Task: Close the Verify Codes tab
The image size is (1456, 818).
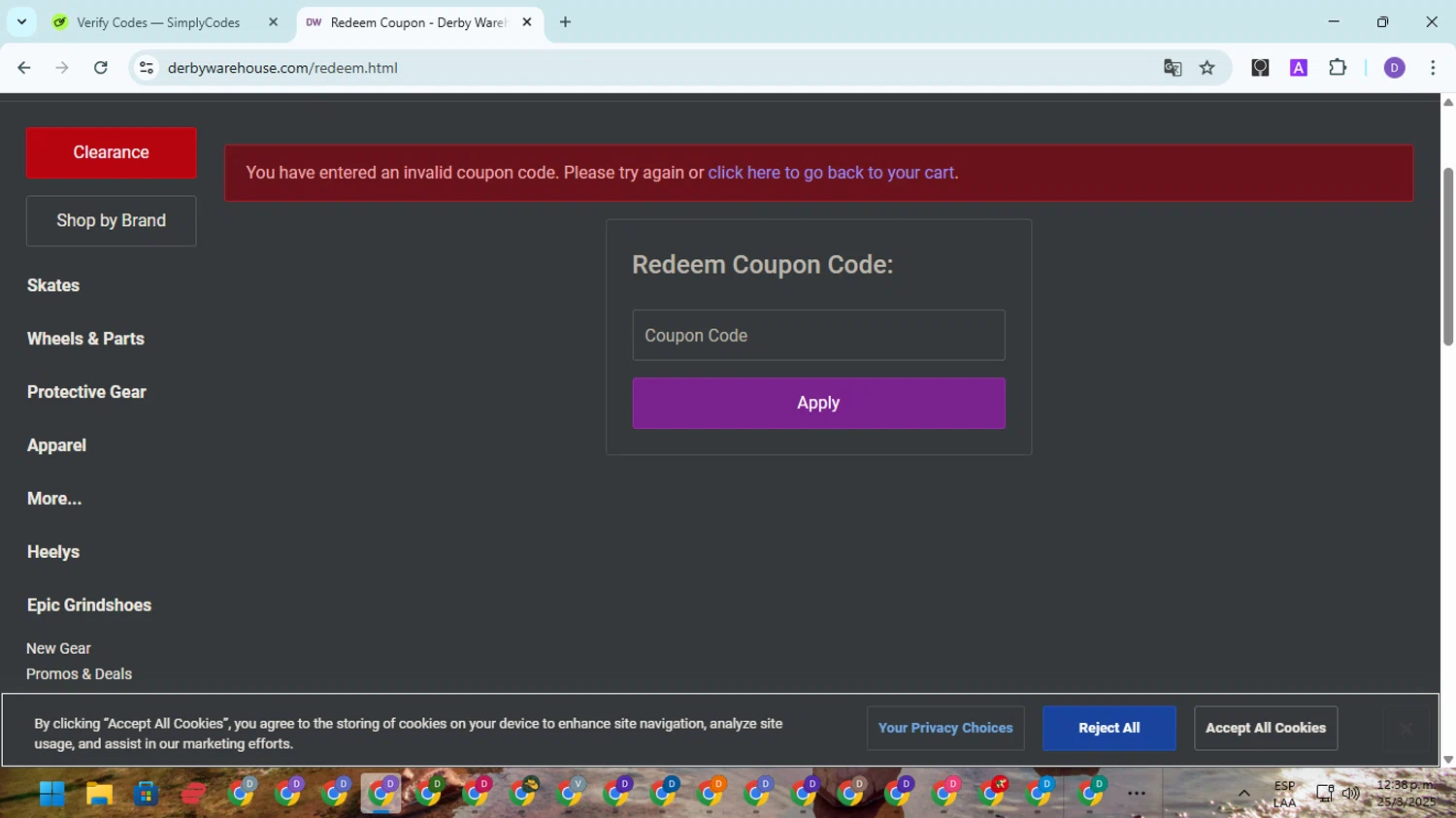Action: pyautogui.click(x=273, y=22)
